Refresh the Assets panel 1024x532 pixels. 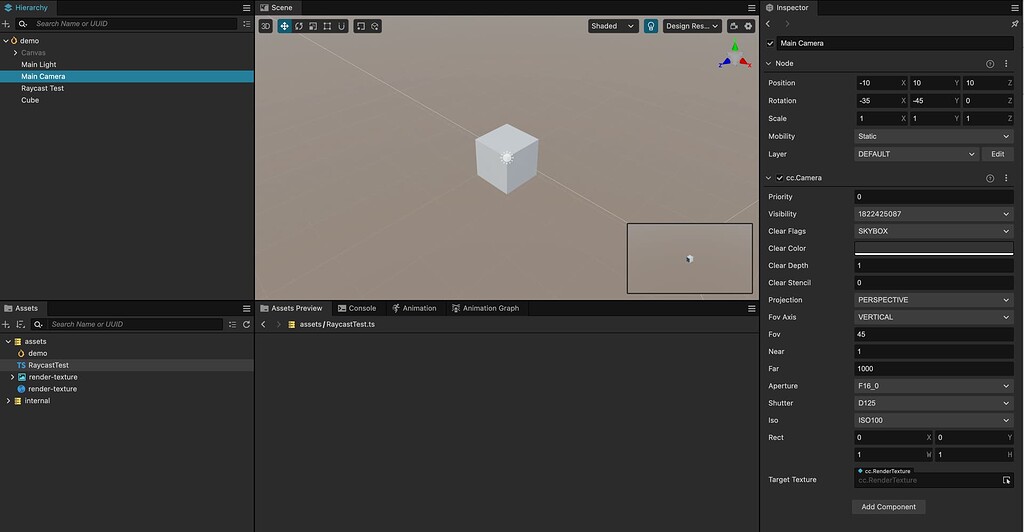[x=246, y=324]
